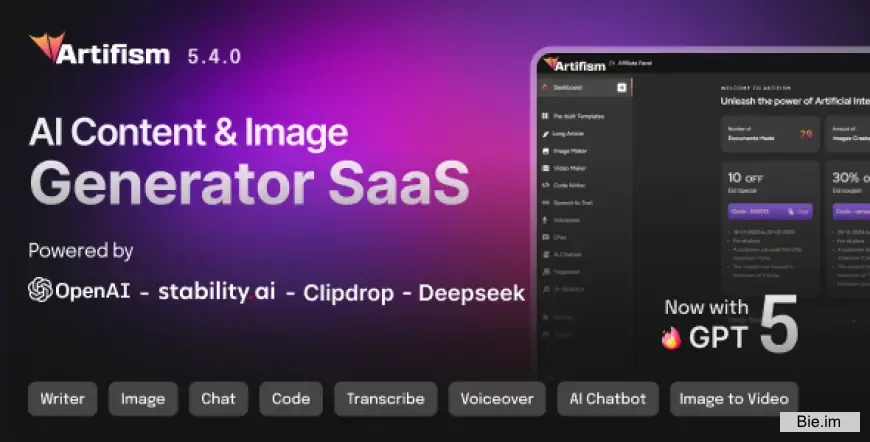Image resolution: width=870 pixels, height=442 pixels.
Task: Click the Artifism logo in the banner header
Action: pyautogui.click(x=100, y=49)
